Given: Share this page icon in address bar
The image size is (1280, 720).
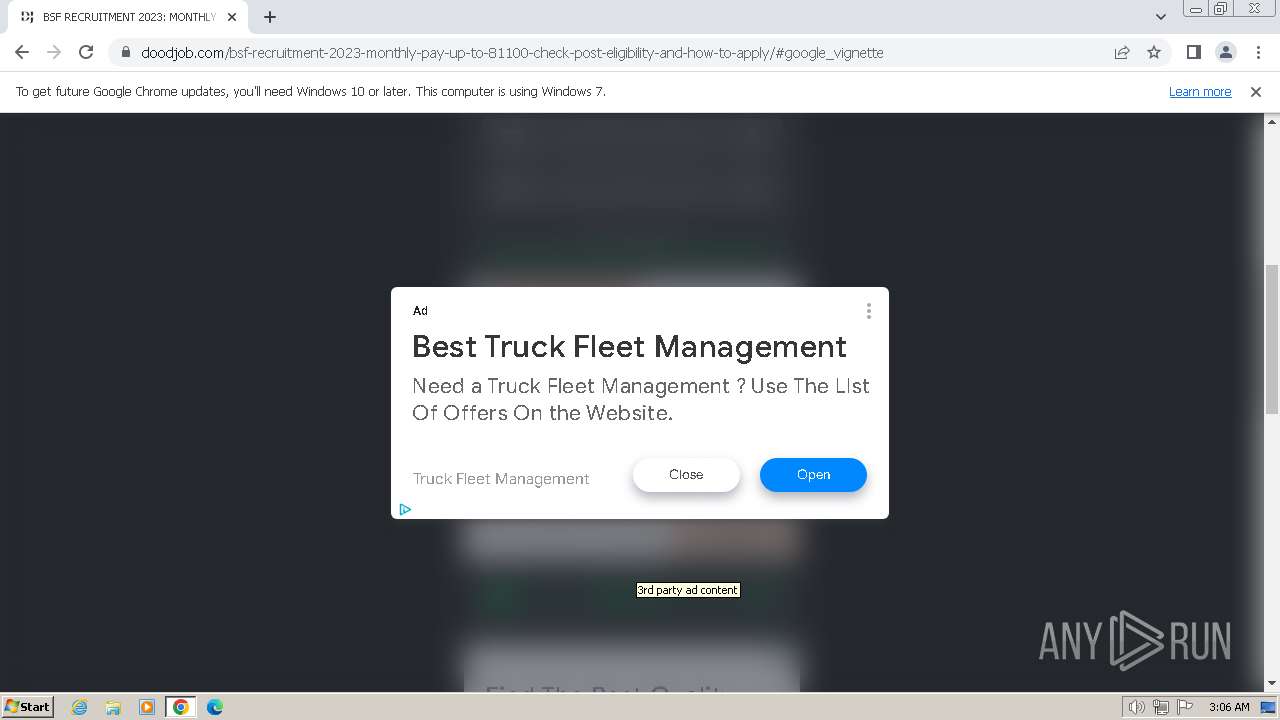Looking at the screenshot, I should tap(1122, 52).
